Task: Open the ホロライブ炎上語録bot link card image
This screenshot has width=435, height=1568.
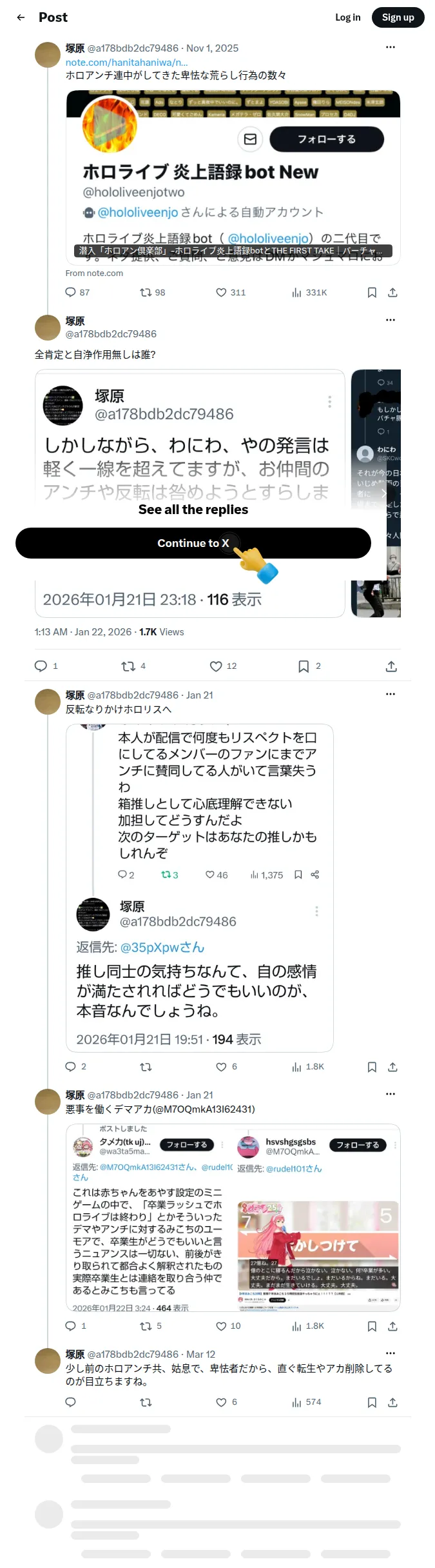Action: (233, 177)
